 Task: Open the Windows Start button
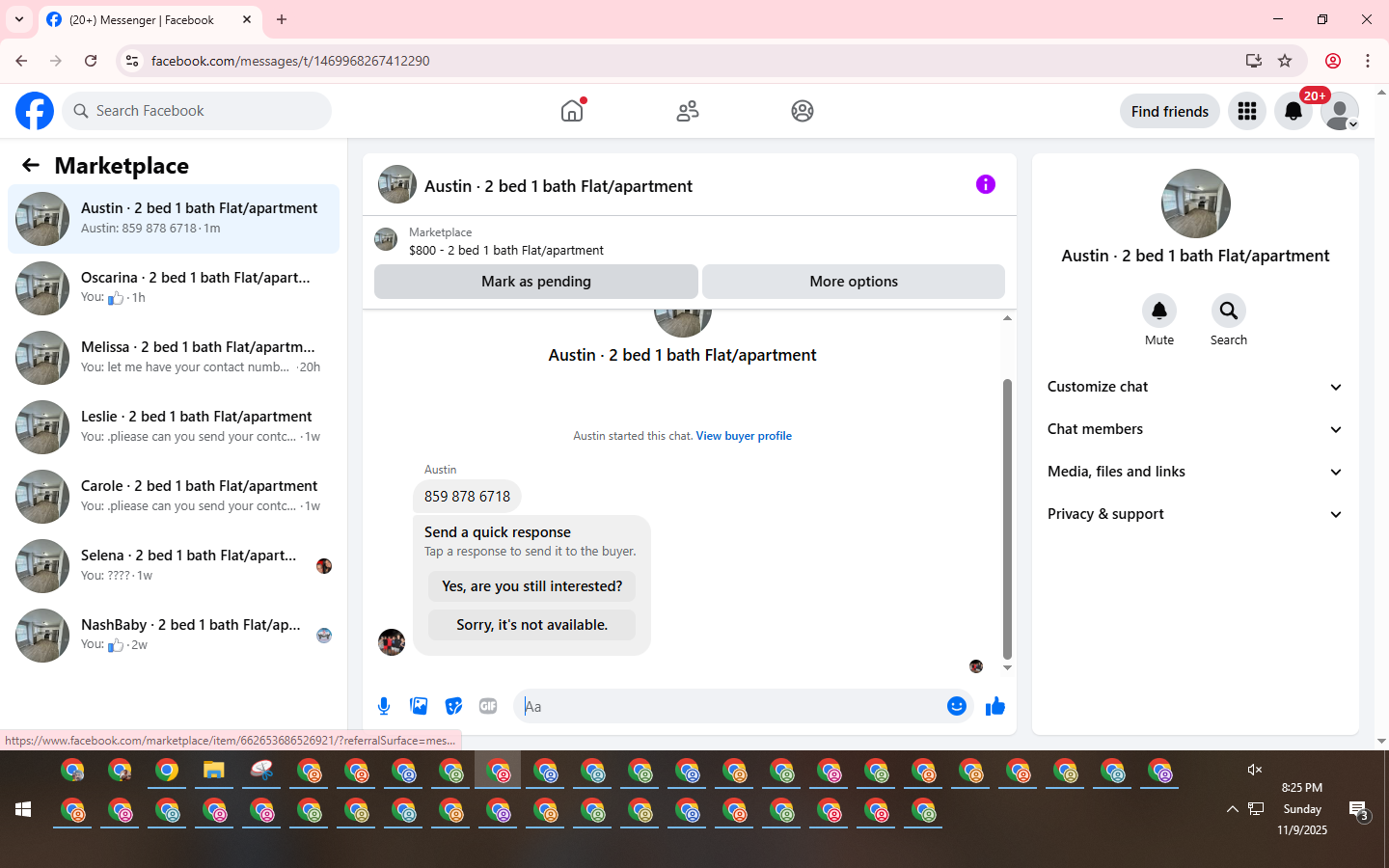click(x=23, y=809)
